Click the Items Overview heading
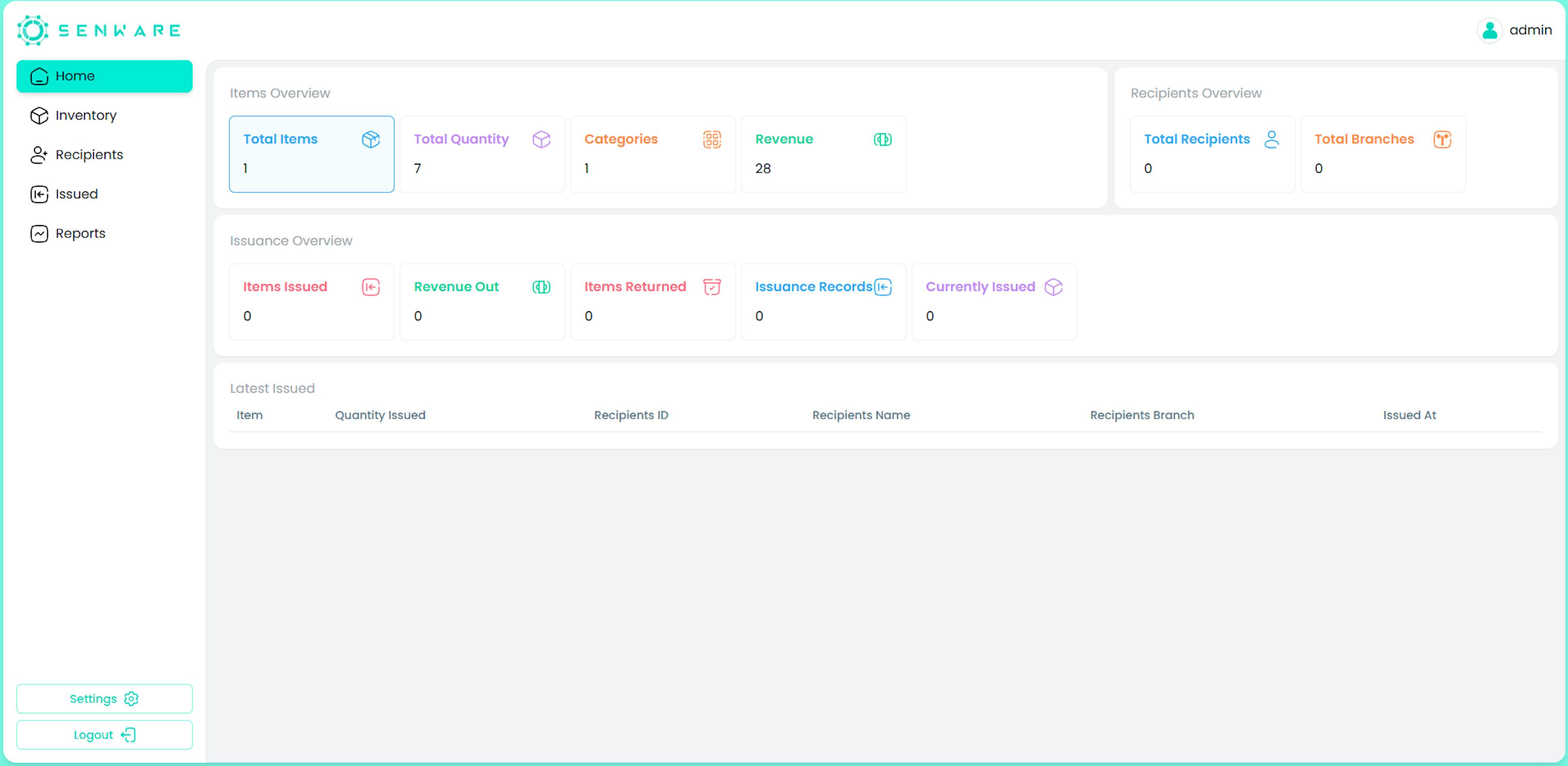Viewport: 1568px width, 766px height. point(280,94)
